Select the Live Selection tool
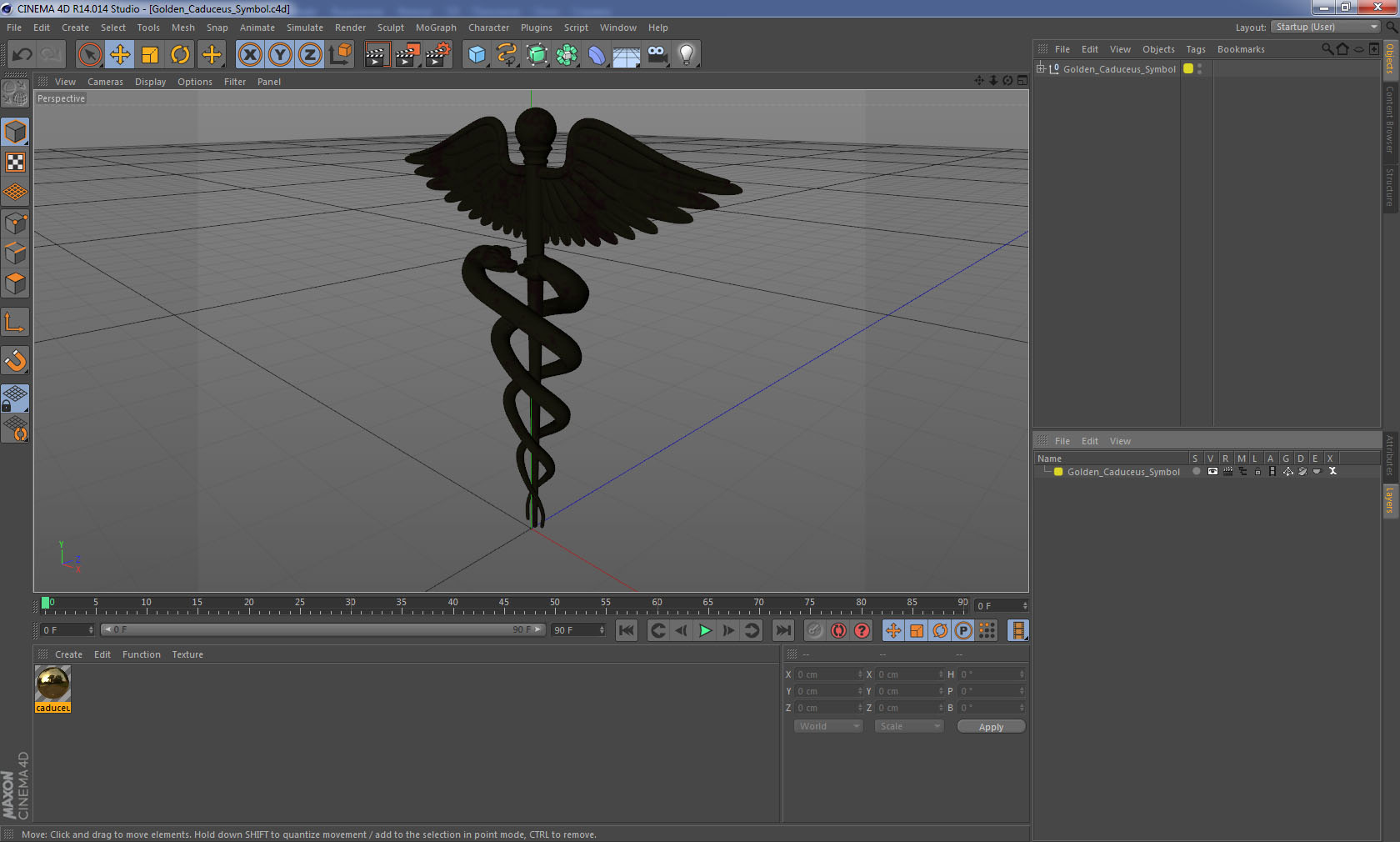The image size is (1400, 842). click(x=89, y=55)
